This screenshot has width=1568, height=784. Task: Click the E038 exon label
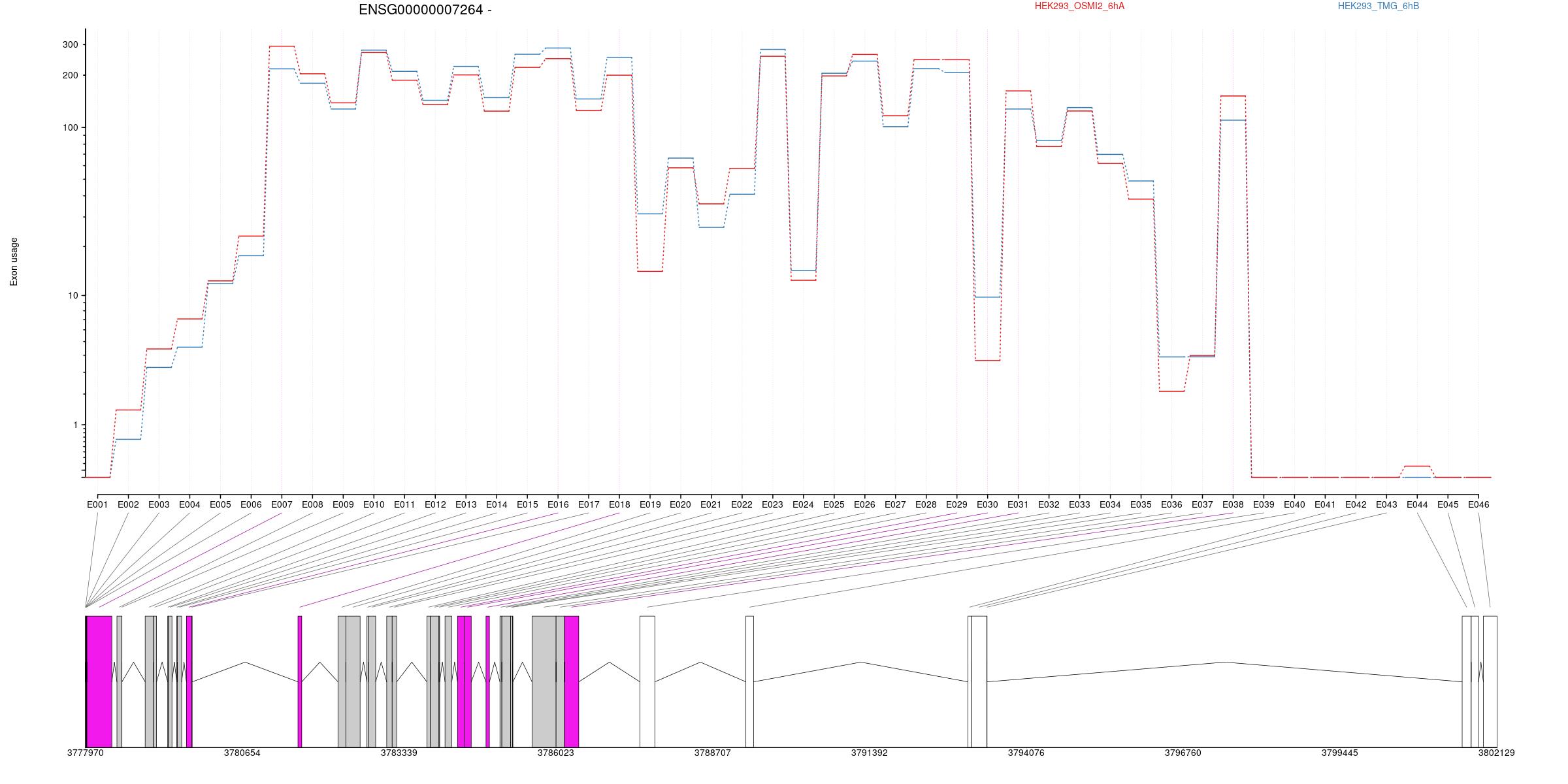[x=1233, y=504]
